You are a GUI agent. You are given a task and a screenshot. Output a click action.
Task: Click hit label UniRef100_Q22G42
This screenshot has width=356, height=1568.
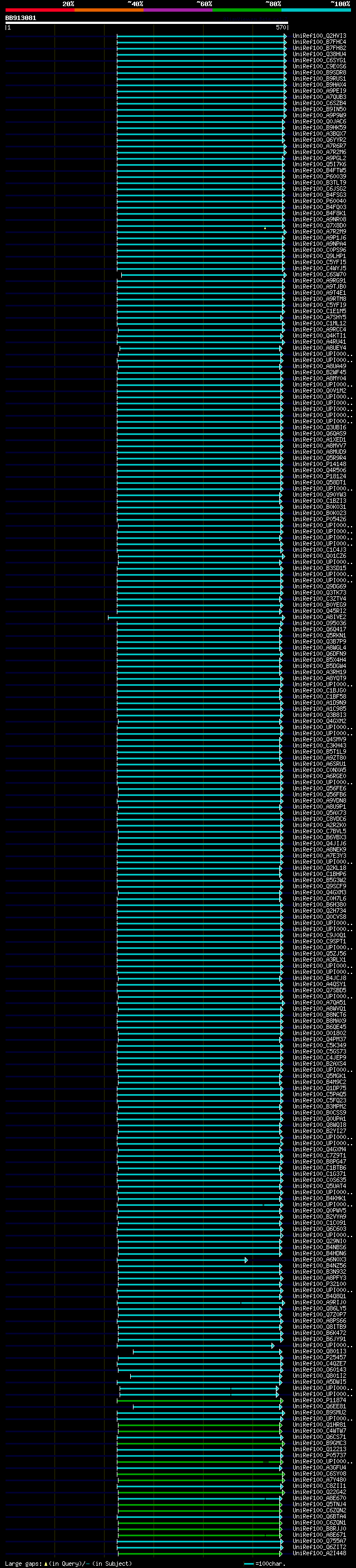coord(319,1492)
